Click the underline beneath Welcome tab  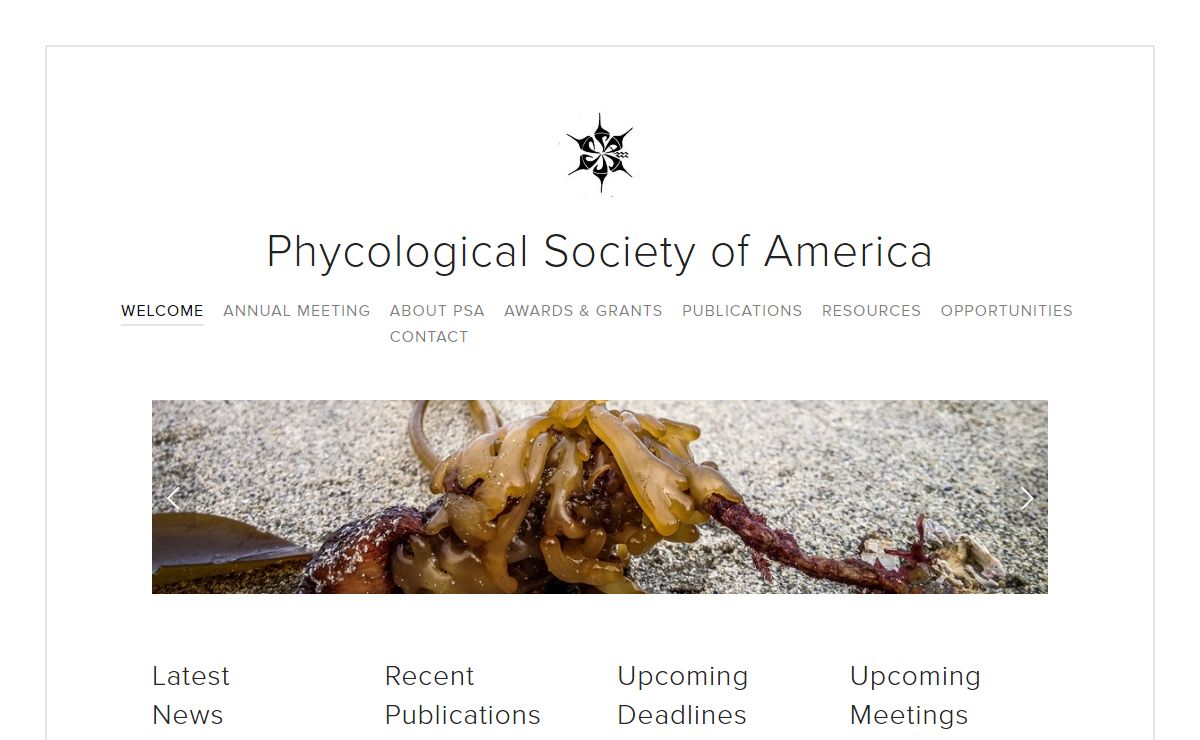[x=162, y=324]
